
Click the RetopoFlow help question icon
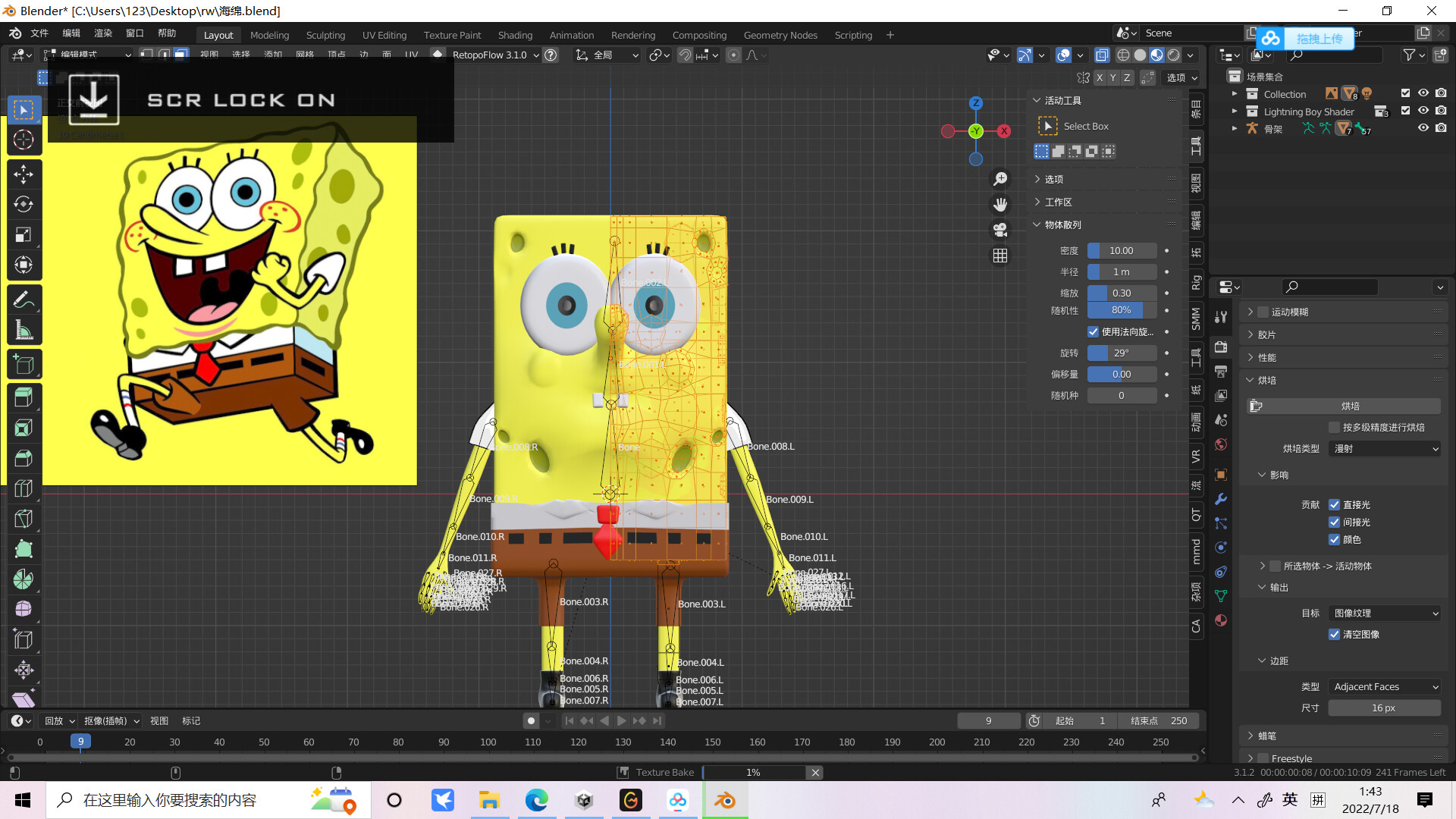tap(551, 55)
